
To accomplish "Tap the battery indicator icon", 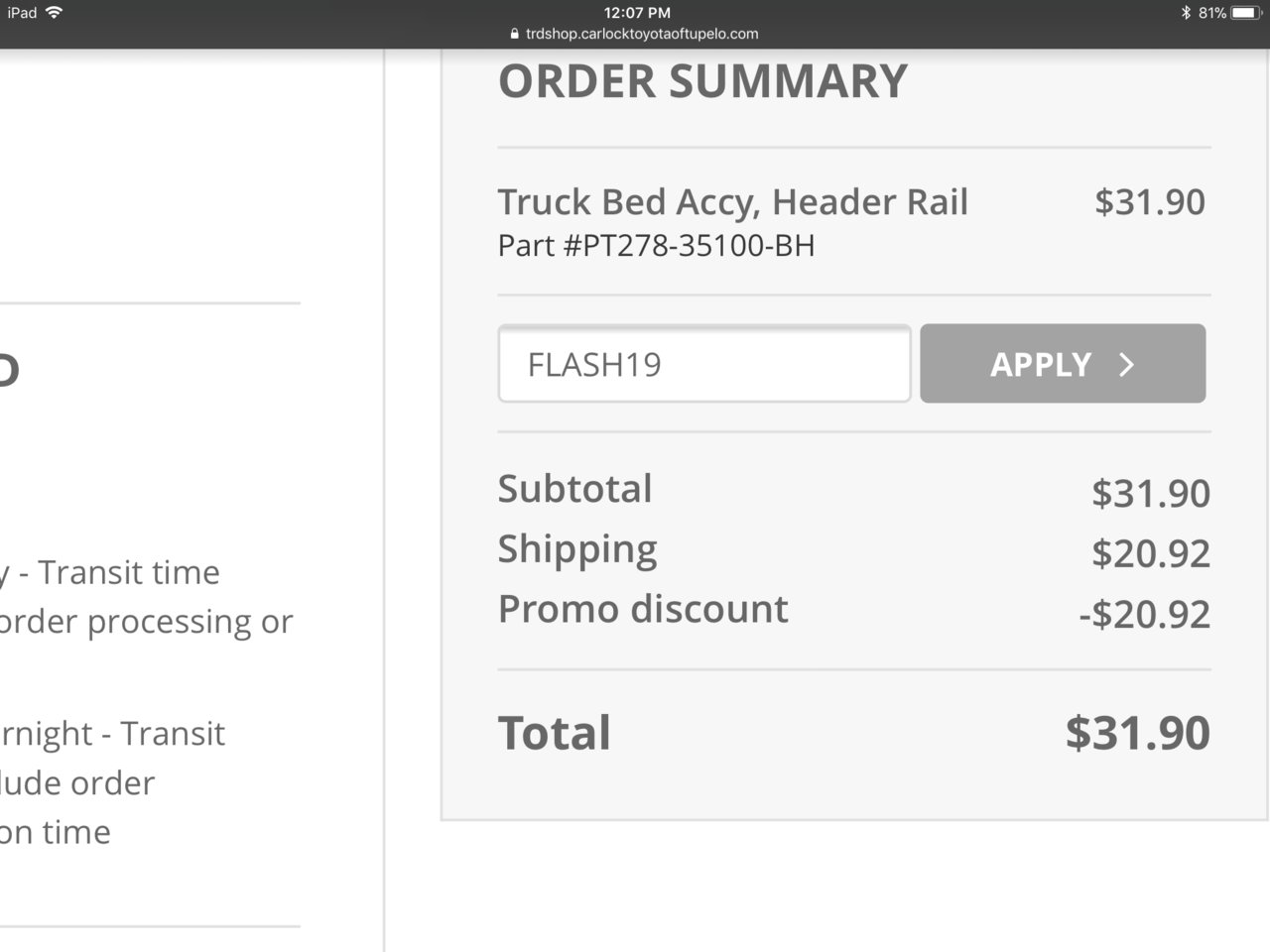I will pyautogui.click(x=1247, y=13).
